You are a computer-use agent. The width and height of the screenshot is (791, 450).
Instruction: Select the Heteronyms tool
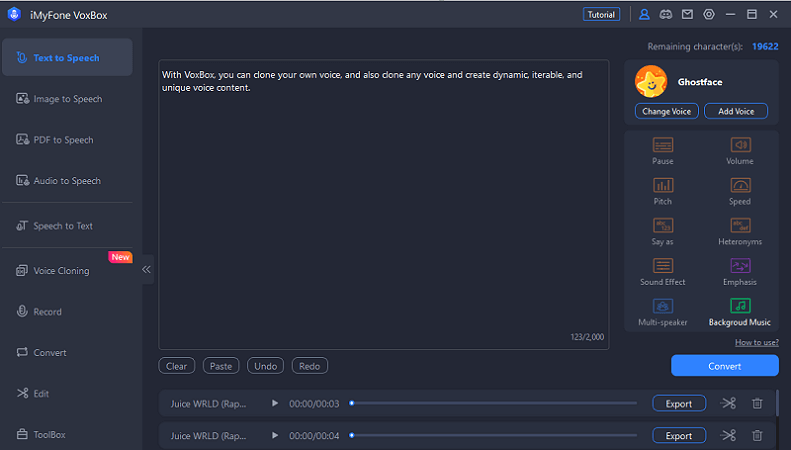pyautogui.click(x=740, y=232)
